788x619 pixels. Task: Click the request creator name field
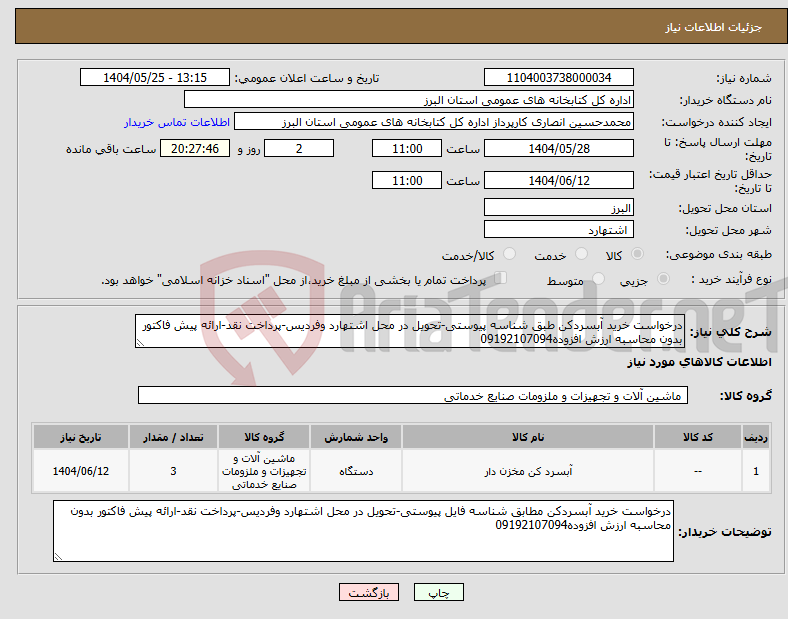(434, 122)
